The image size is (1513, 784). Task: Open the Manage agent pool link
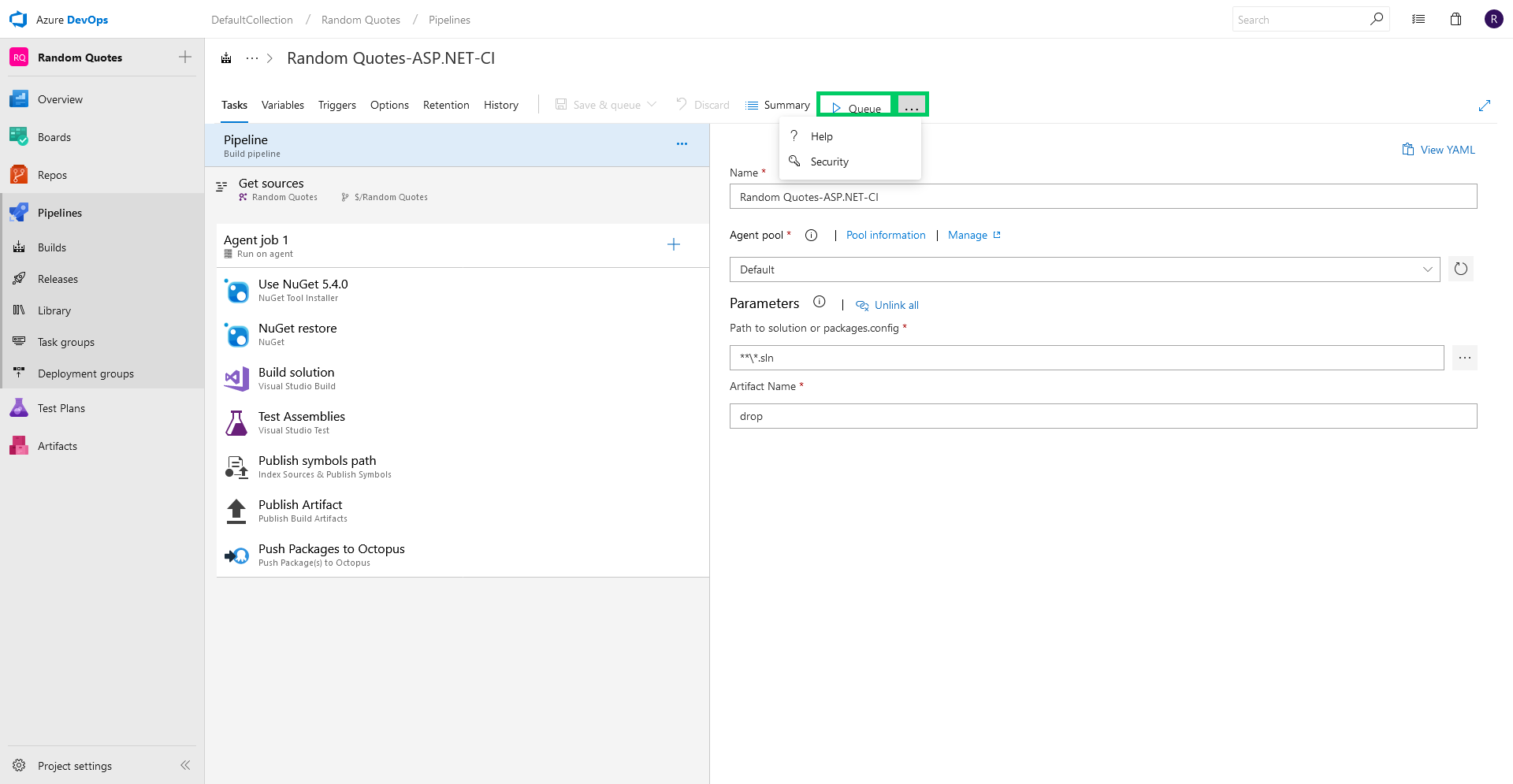974,235
